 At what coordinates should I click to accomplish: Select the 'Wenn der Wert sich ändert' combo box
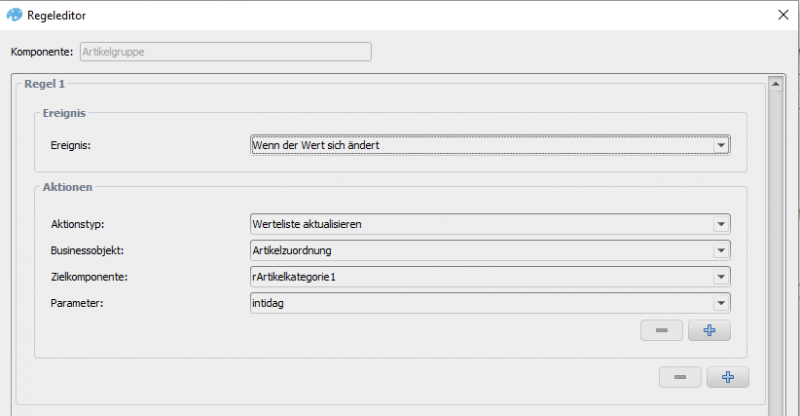click(x=490, y=145)
